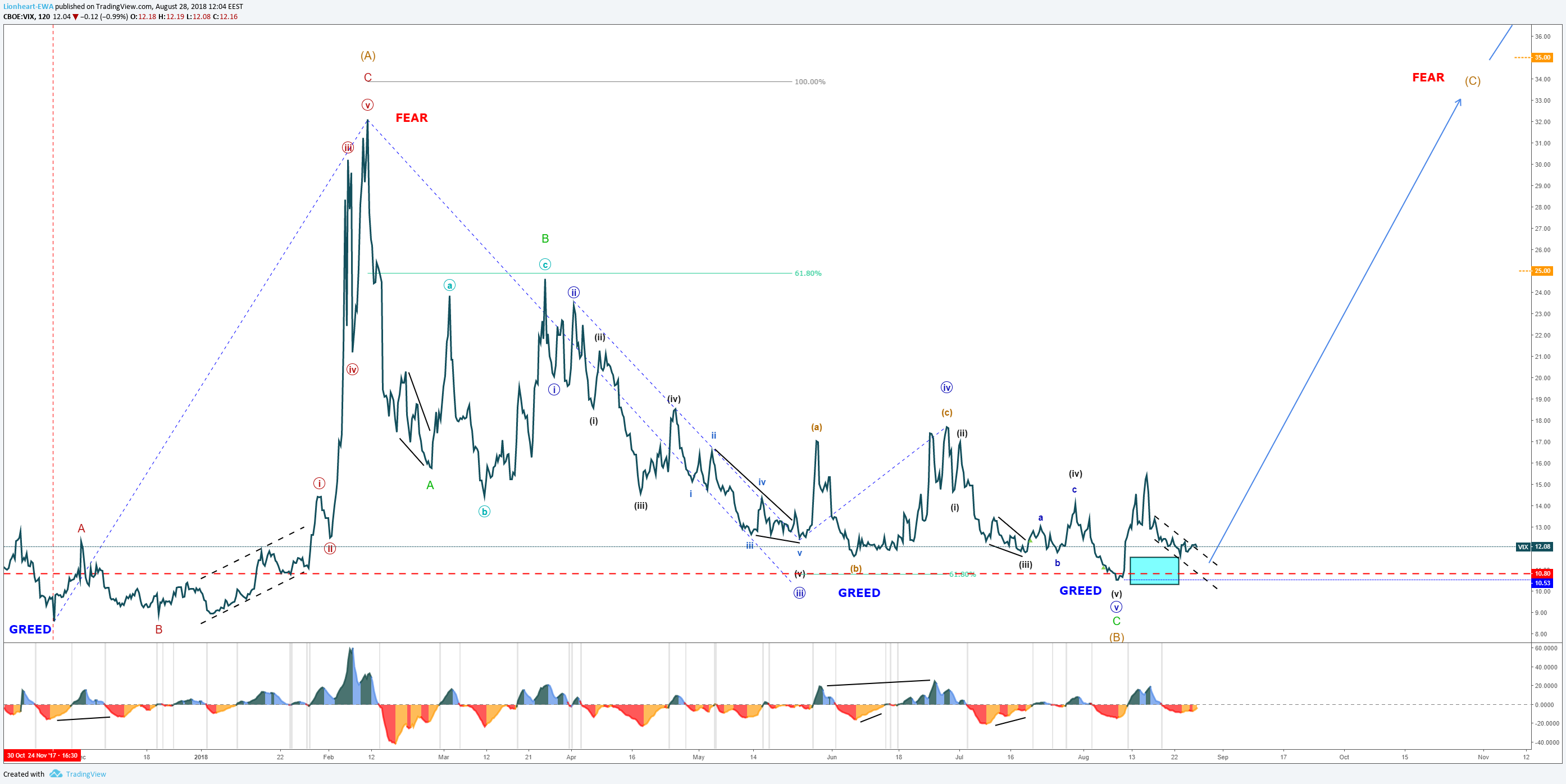
Task: Click the circled i label in red
Action: click(x=319, y=483)
